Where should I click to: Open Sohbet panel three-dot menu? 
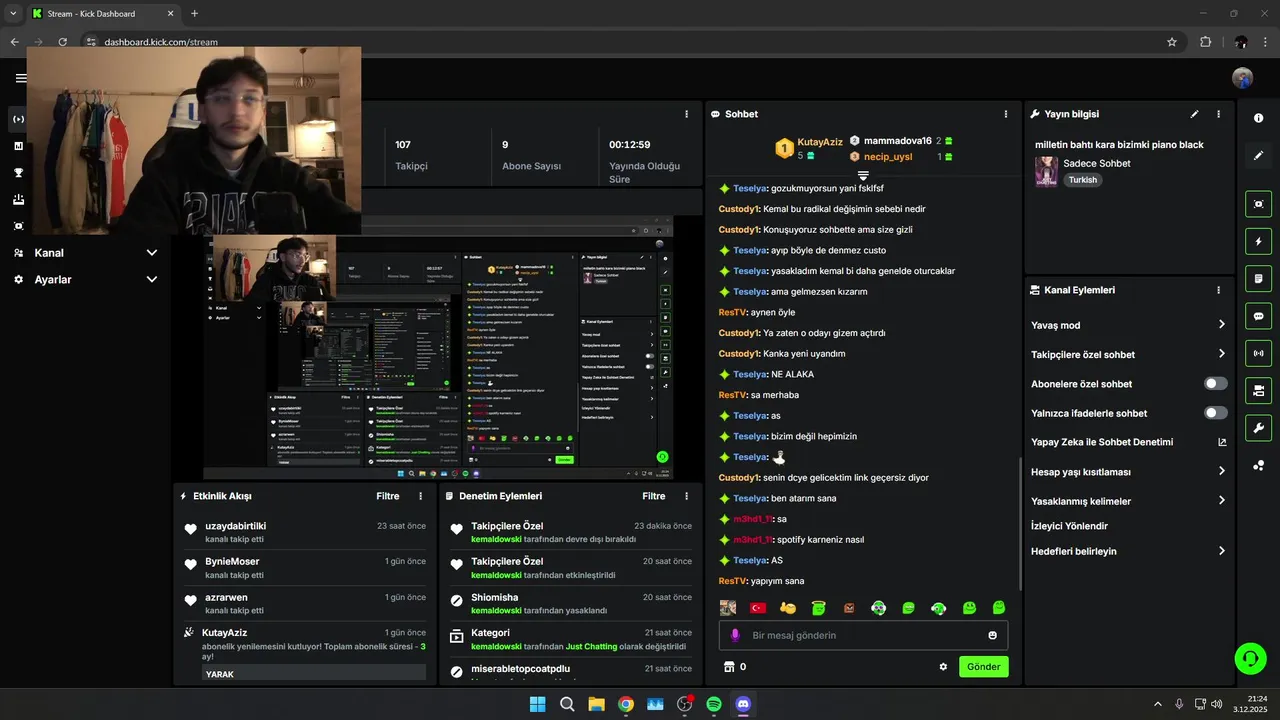[x=1005, y=114]
